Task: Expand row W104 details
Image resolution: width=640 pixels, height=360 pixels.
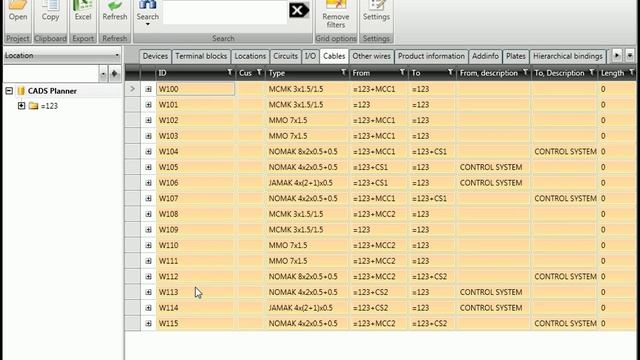Action: (149, 151)
